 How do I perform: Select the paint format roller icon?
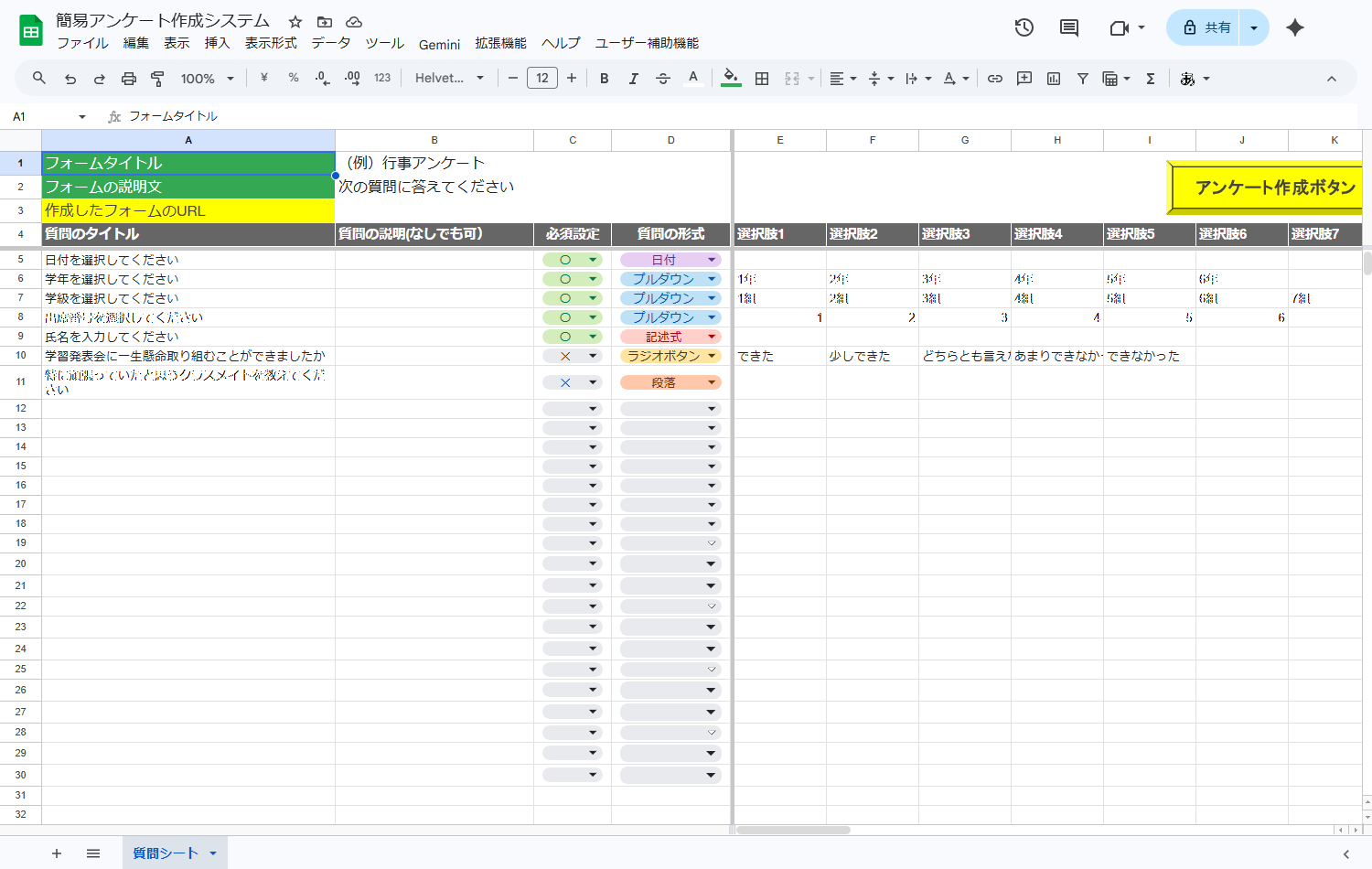(x=157, y=79)
